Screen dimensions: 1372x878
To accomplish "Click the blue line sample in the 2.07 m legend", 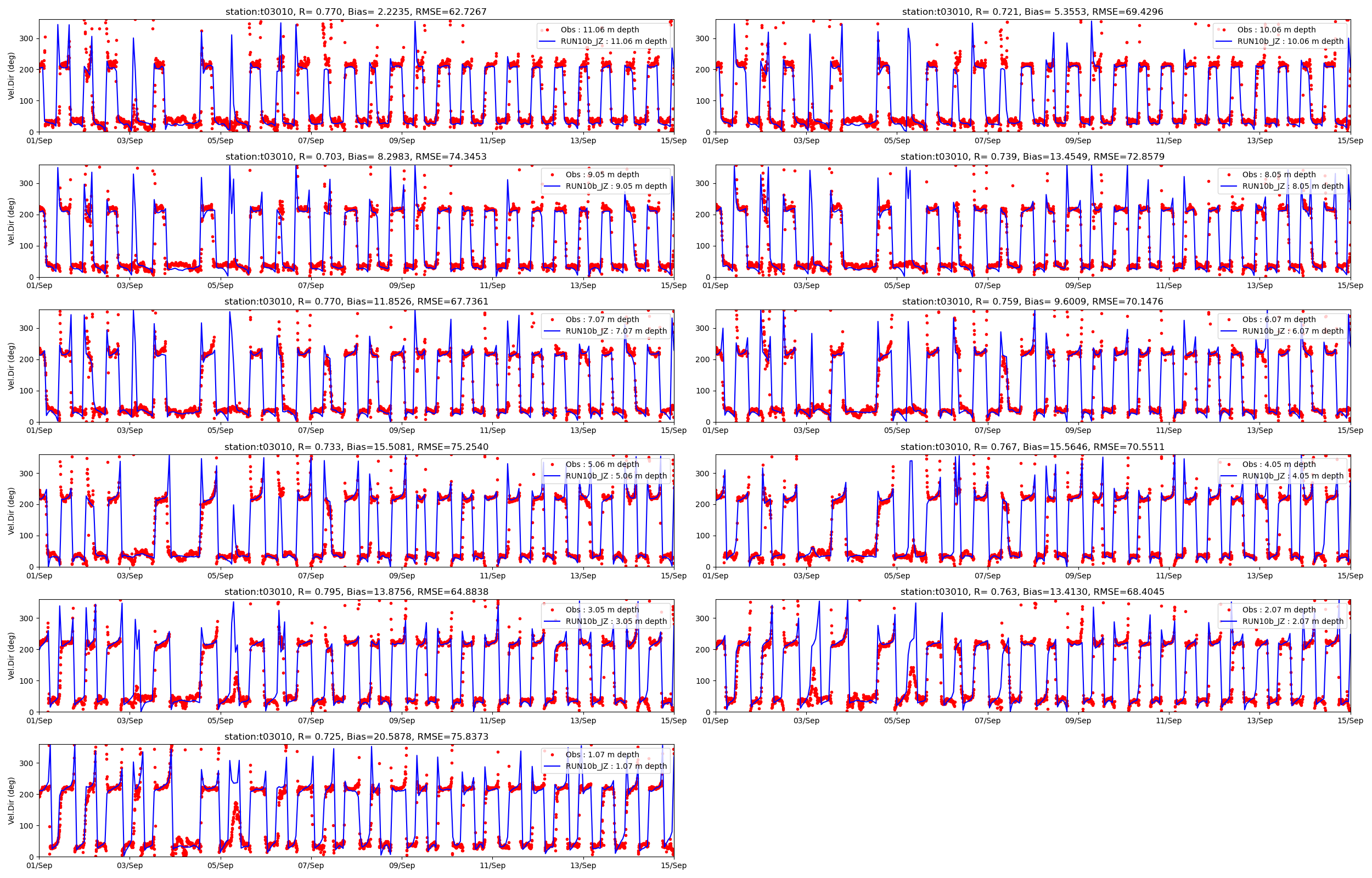I will click(1229, 621).
